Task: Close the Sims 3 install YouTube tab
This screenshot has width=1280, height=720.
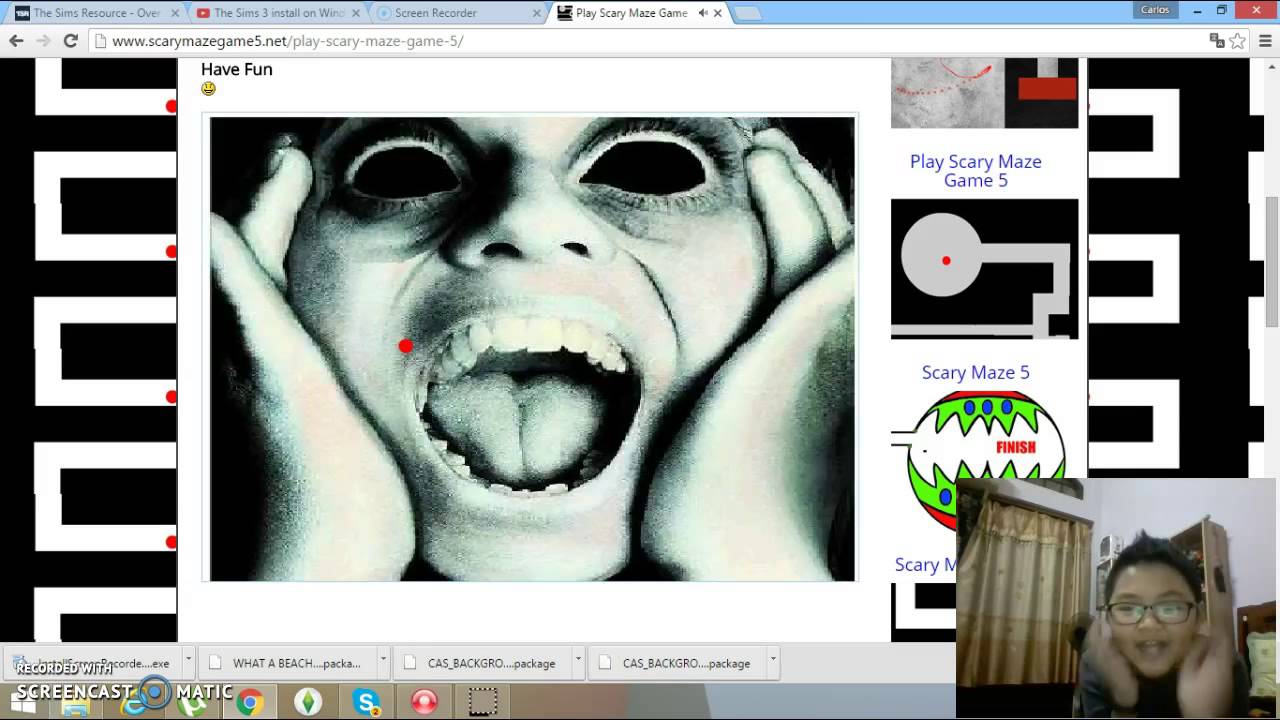Action: point(355,13)
